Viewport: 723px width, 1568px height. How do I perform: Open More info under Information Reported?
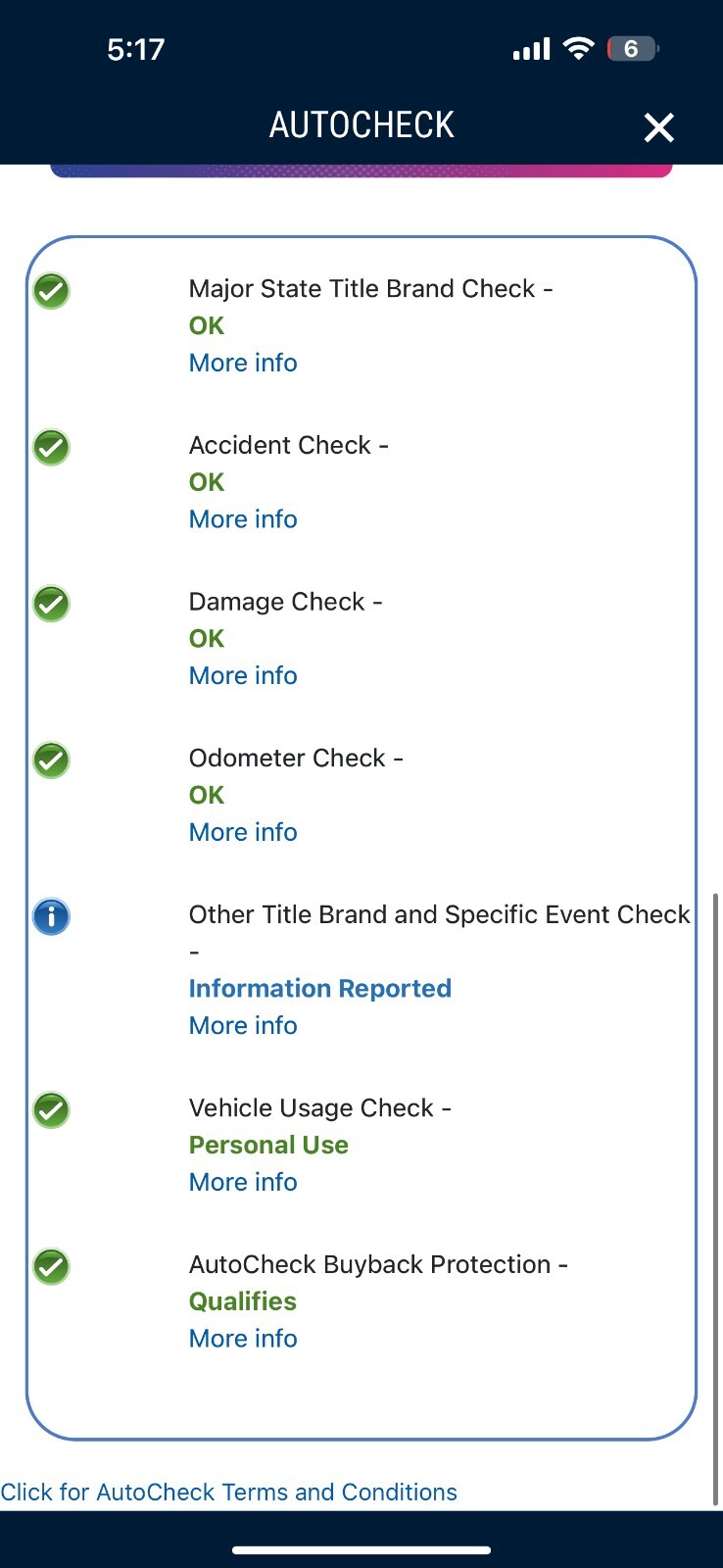243,1025
